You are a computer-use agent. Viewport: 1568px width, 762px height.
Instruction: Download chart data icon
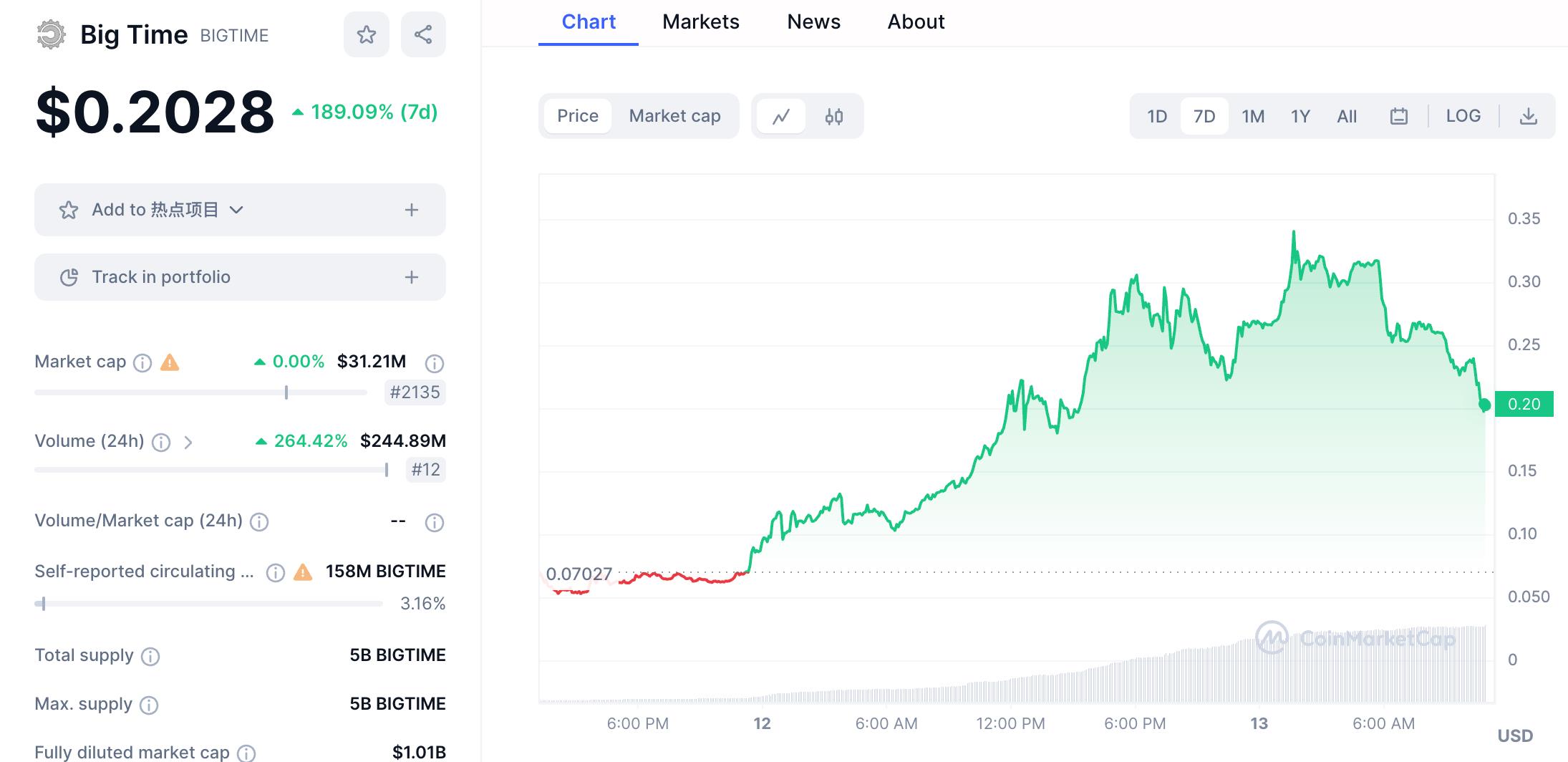pos(1528,116)
